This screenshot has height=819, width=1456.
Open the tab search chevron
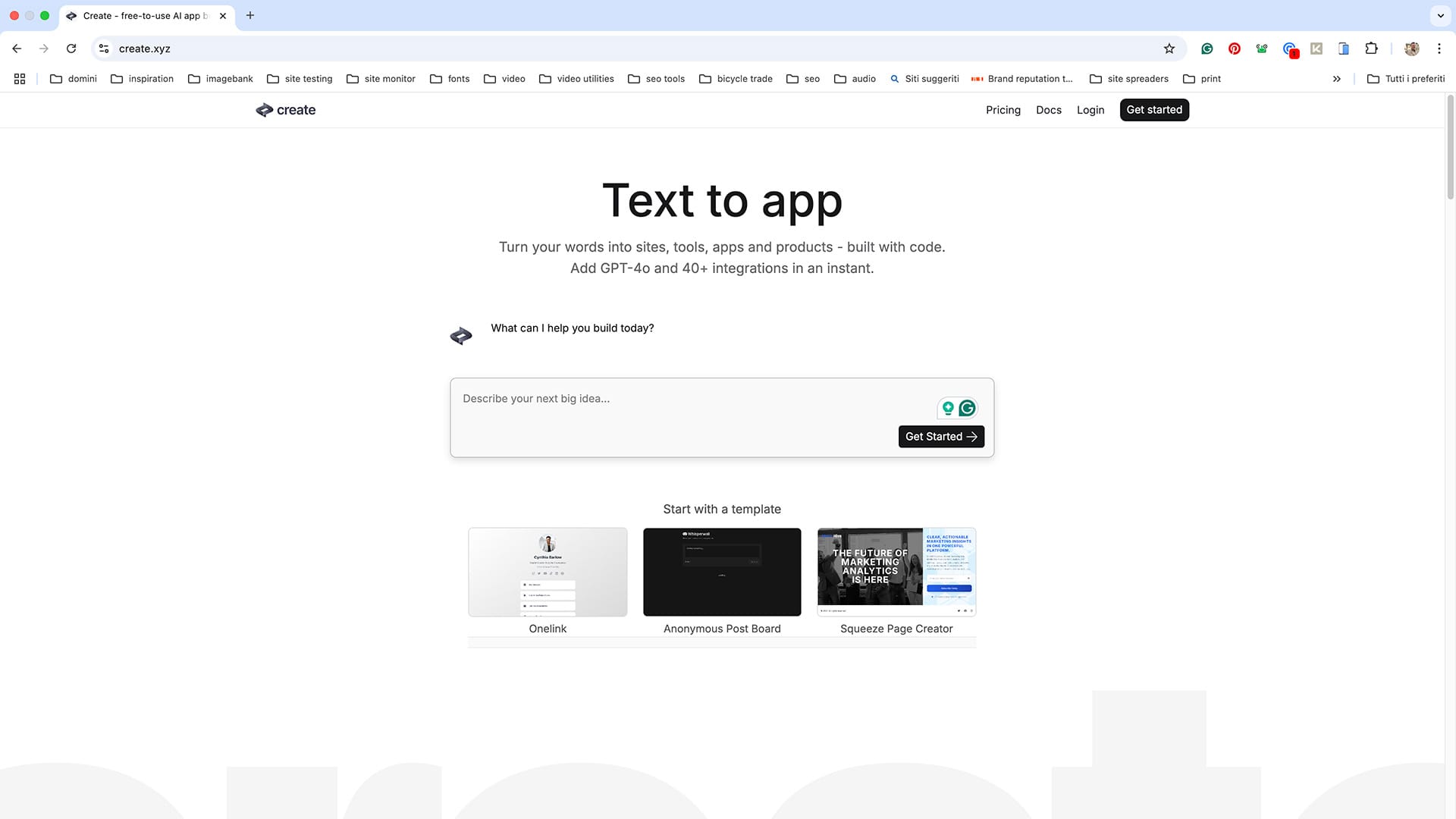click(1440, 15)
